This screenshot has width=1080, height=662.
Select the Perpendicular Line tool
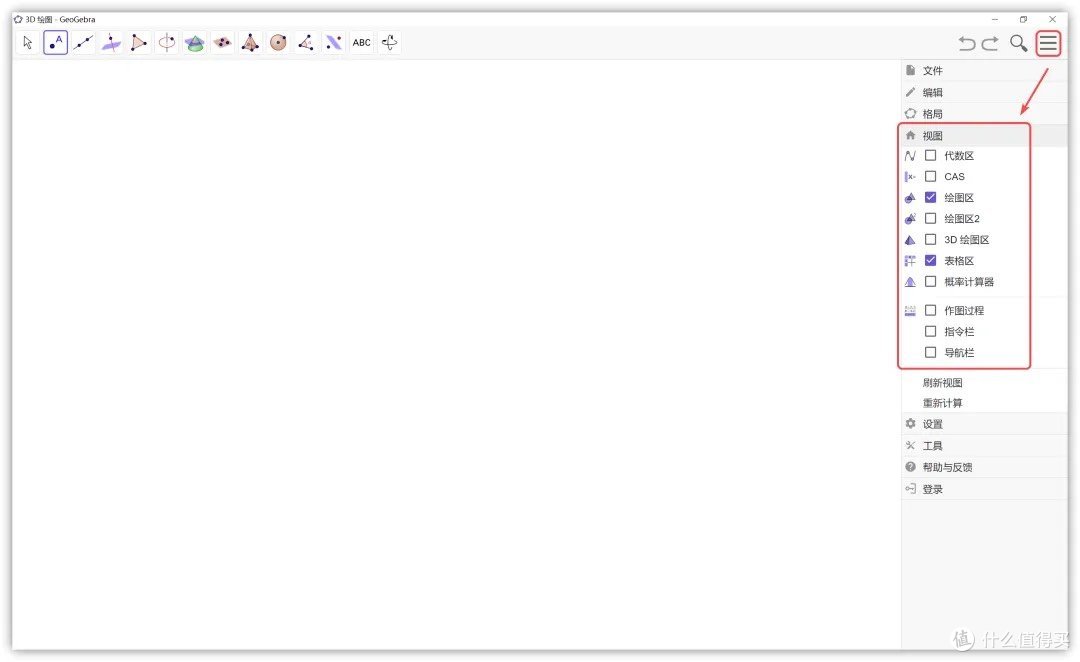111,43
